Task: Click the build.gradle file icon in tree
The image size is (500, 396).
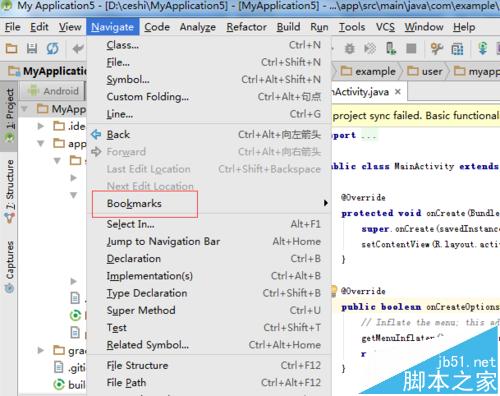Action: tap(59, 384)
